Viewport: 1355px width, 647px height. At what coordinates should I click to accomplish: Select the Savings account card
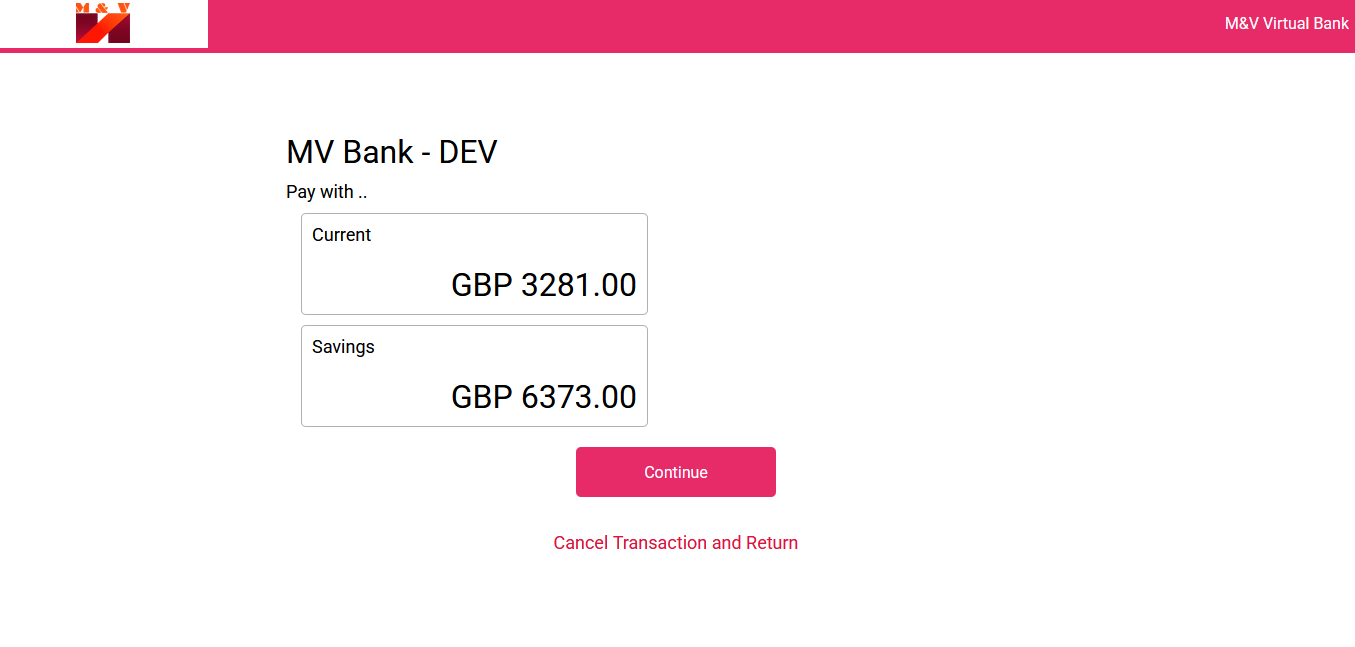click(474, 376)
